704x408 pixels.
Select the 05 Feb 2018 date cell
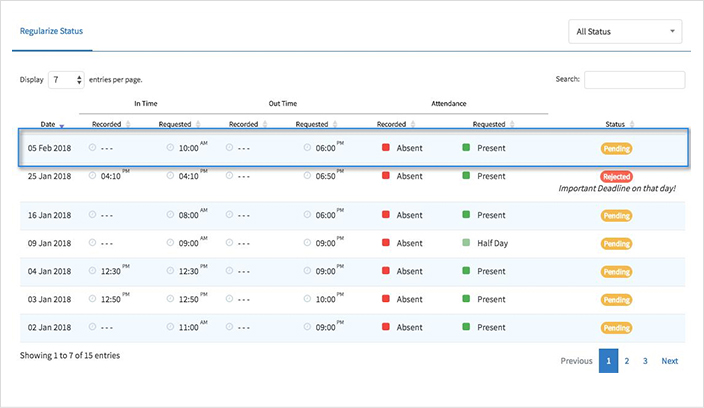click(49, 148)
